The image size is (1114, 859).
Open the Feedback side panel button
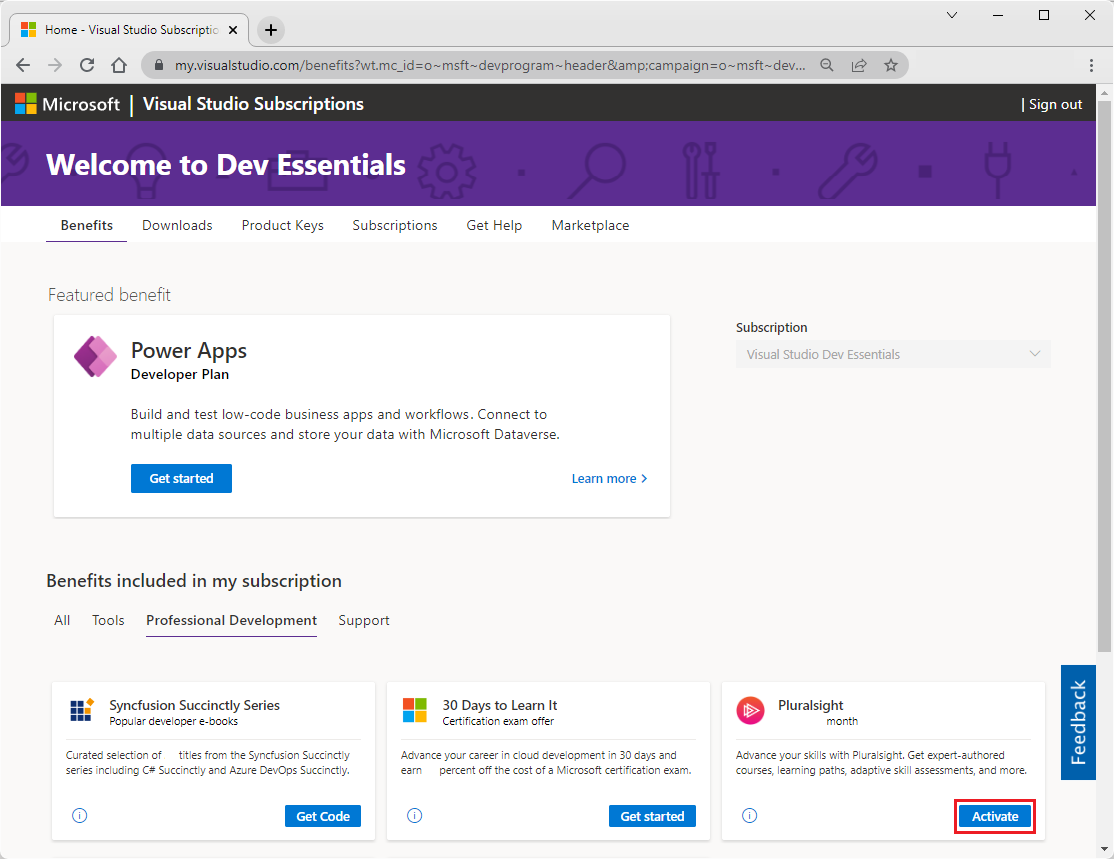tap(1078, 722)
